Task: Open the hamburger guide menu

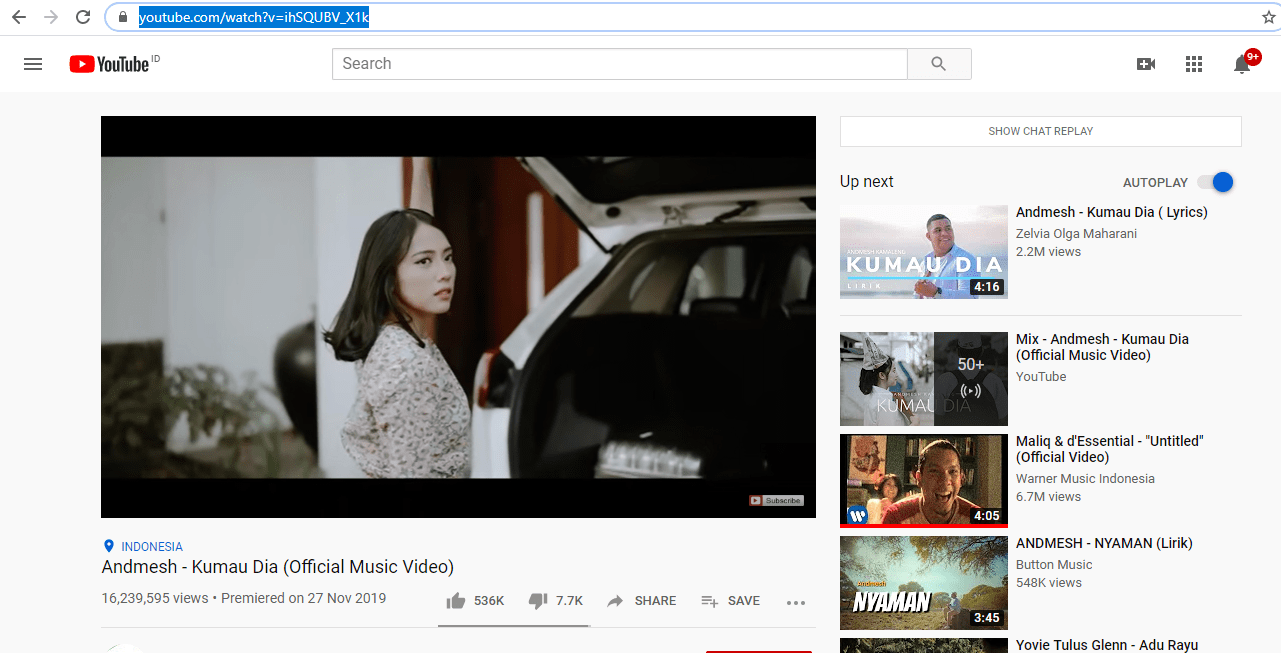Action: (33, 64)
